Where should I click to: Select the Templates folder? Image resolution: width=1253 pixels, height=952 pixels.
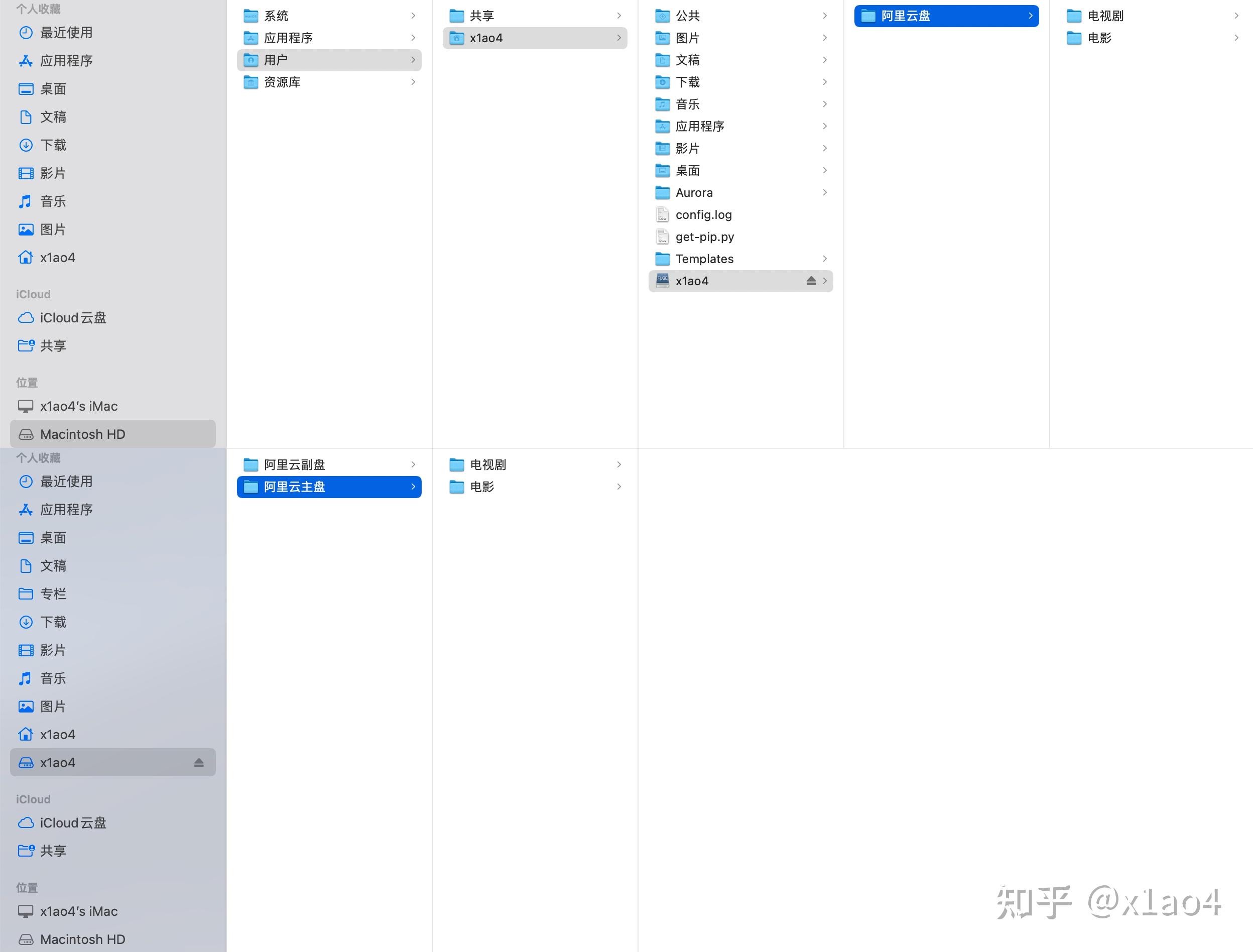pyautogui.click(x=704, y=259)
